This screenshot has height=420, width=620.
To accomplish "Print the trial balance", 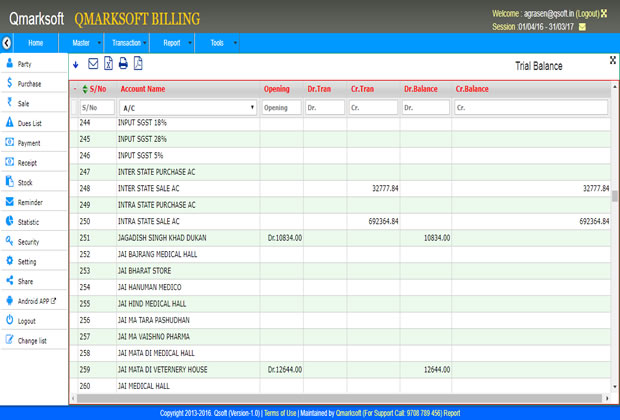I will 123,63.
